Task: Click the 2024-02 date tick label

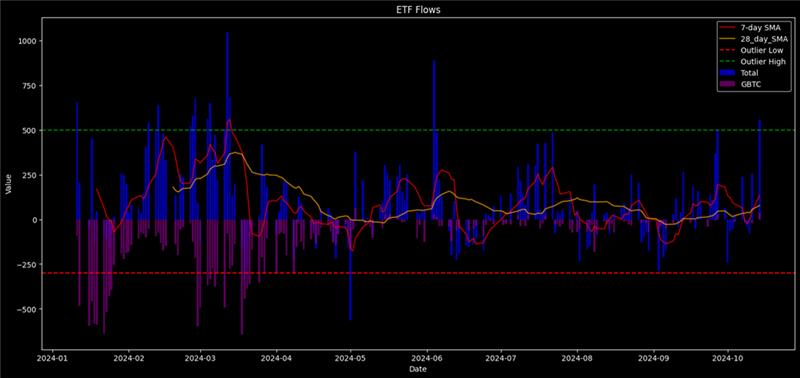Action: point(129,358)
